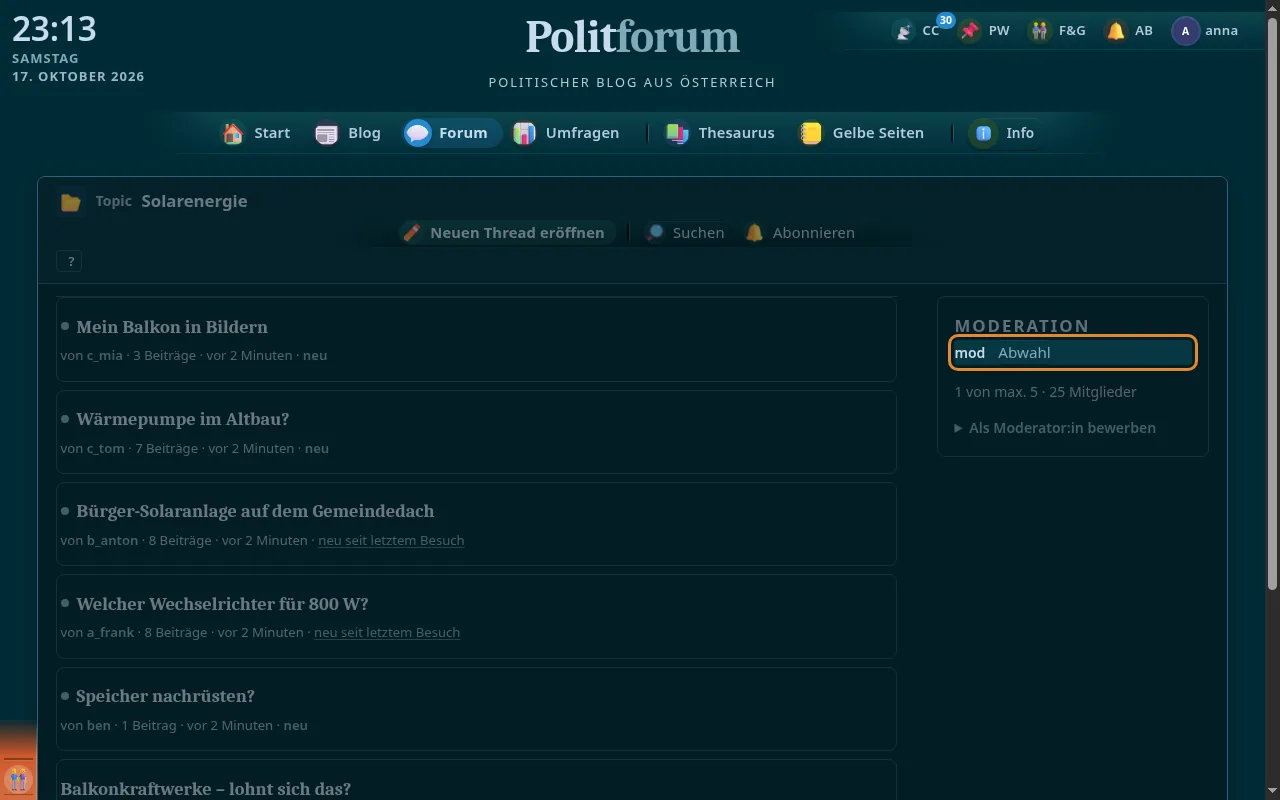Open thread 'Balkonkraftwerke – lohnt sich das?'
The width and height of the screenshot is (1280, 800).
click(x=206, y=789)
